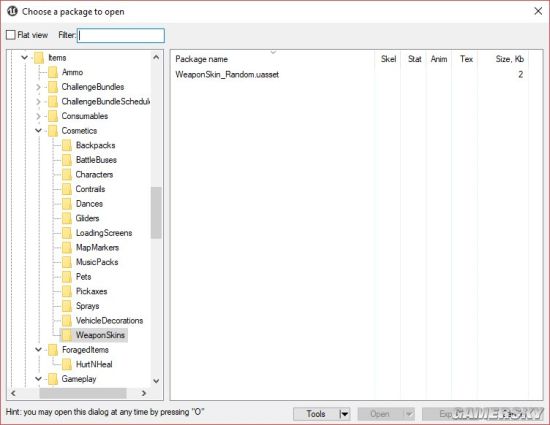Collapse the ForagedItems tree node
Image resolution: width=550 pixels, height=425 pixels.
pos(38,350)
